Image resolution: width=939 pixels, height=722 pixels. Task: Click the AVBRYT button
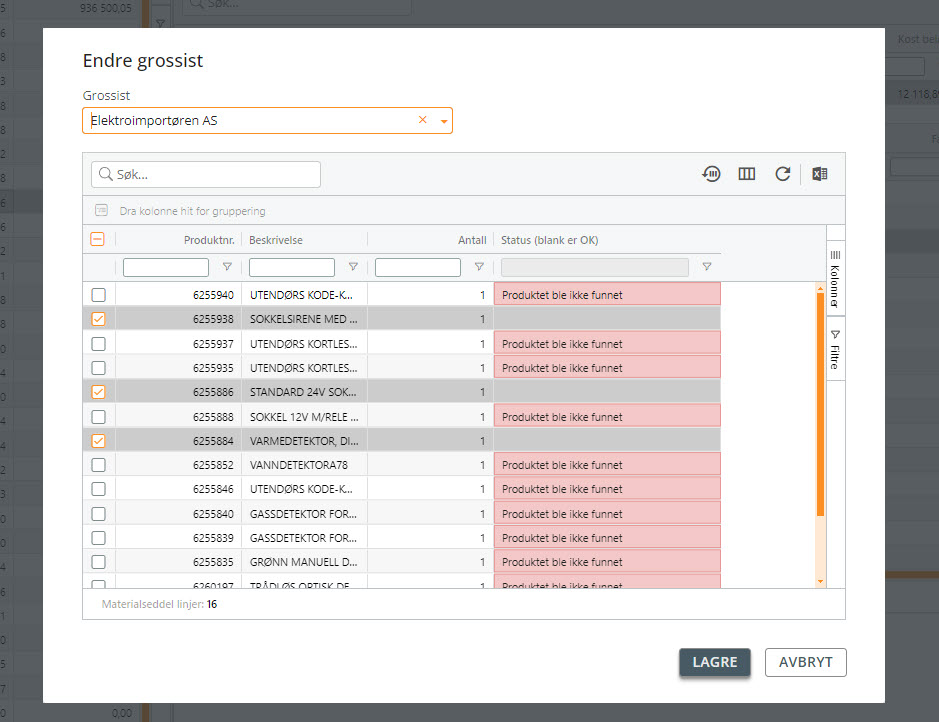[x=805, y=662]
